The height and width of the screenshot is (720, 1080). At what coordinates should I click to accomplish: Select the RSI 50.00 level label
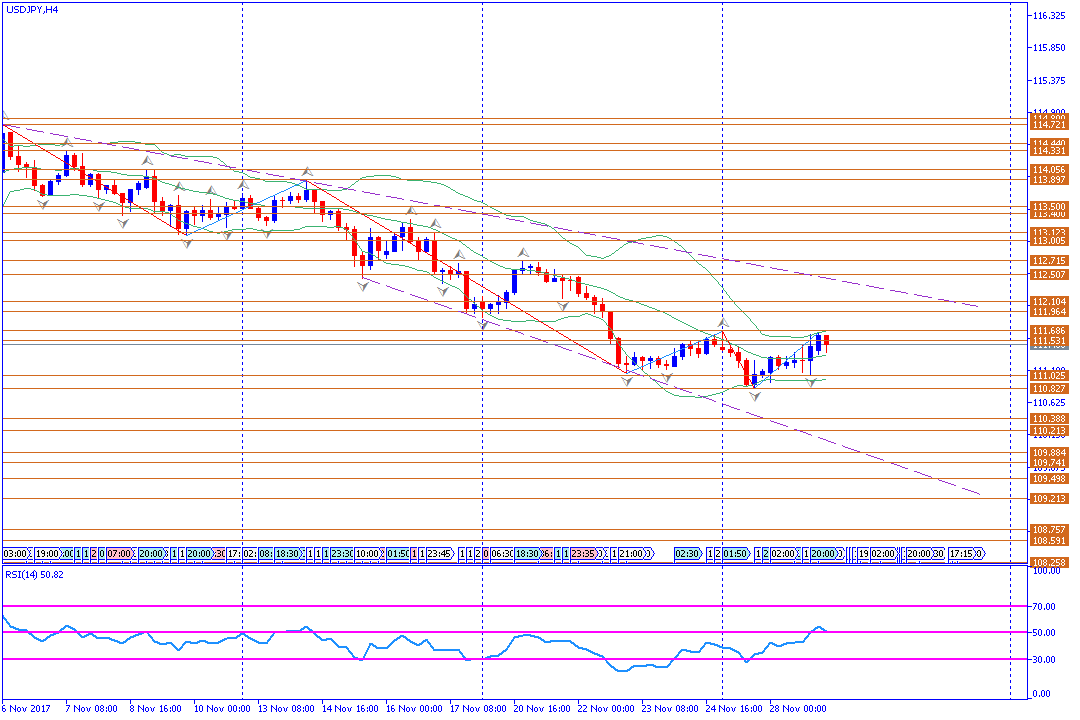pos(1044,633)
